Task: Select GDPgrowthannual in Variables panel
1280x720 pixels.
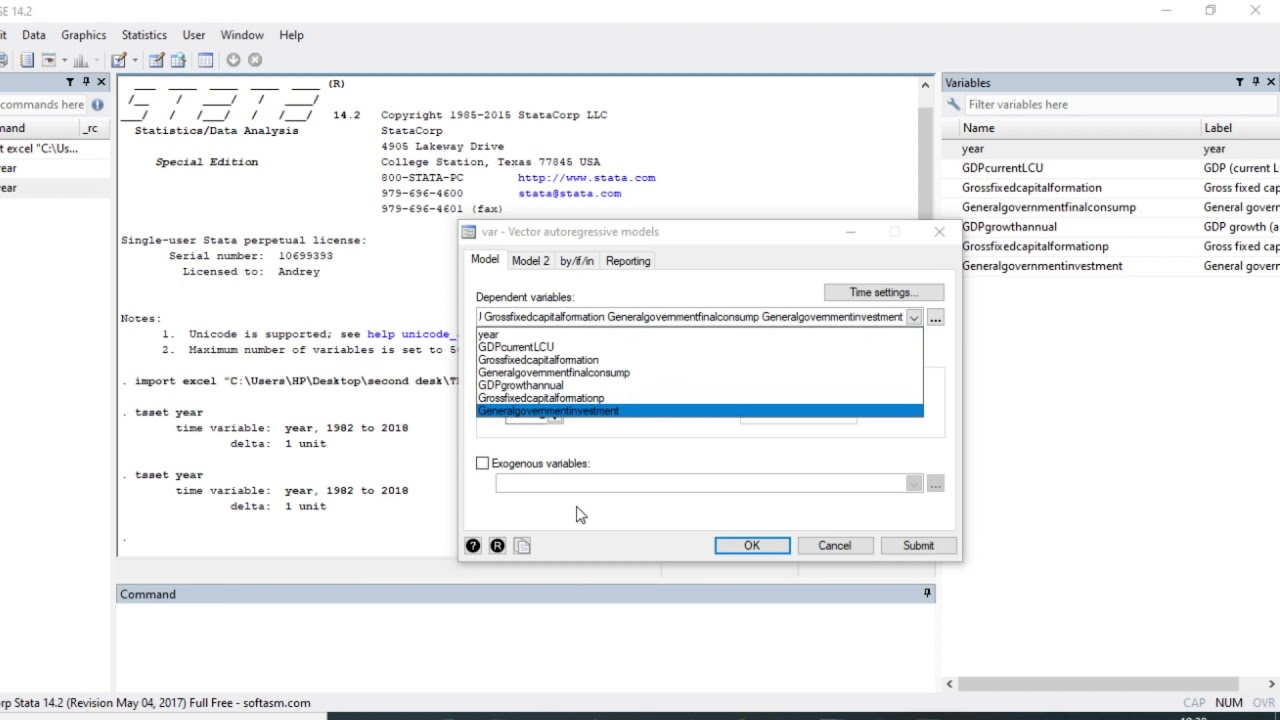Action: (x=1009, y=227)
